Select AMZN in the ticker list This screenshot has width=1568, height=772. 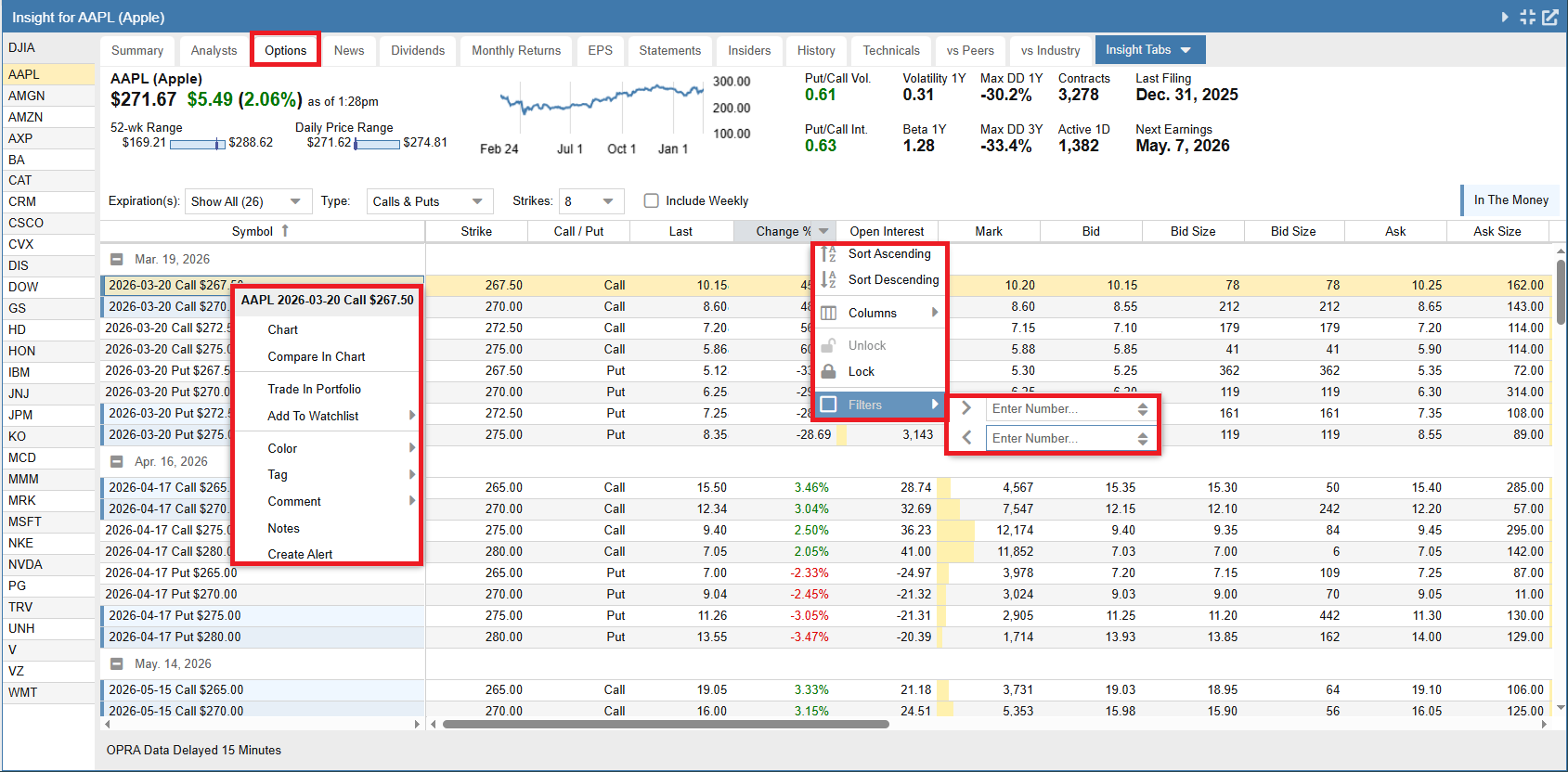[49, 117]
